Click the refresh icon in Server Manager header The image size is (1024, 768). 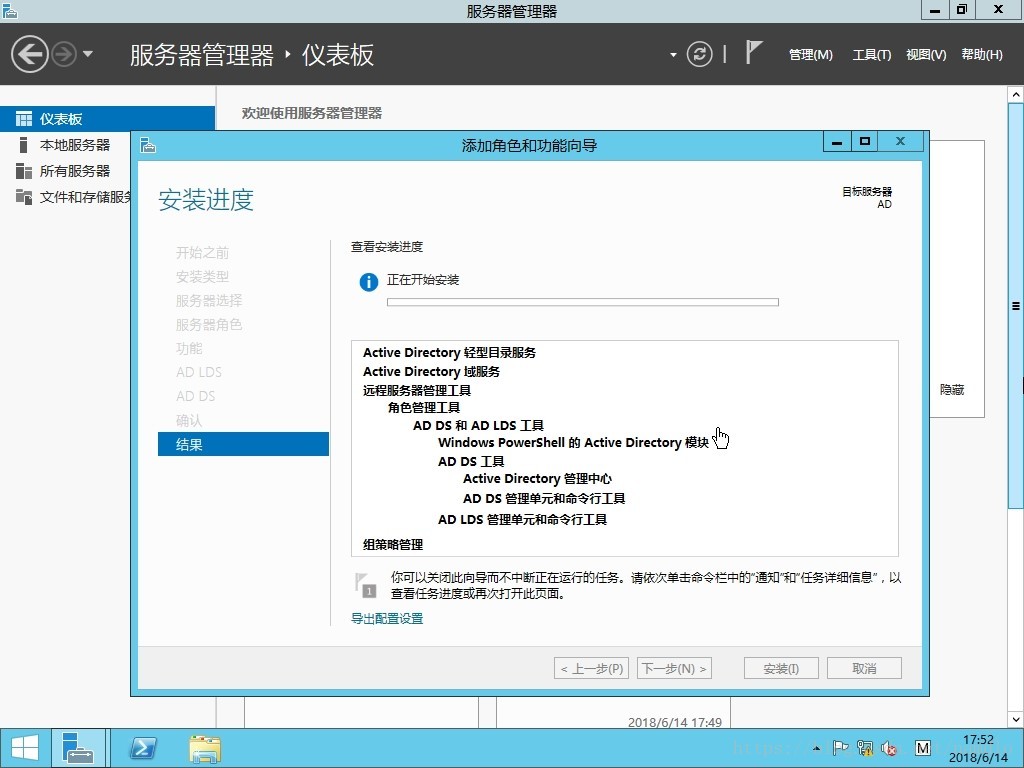[699, 54]
